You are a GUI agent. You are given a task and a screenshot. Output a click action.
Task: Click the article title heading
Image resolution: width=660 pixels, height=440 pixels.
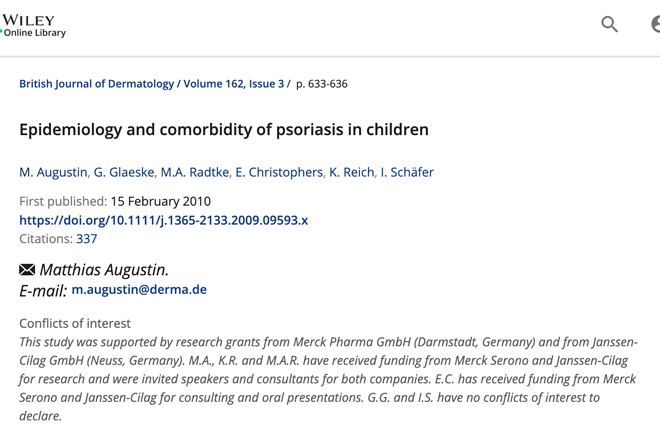(224, 130)
